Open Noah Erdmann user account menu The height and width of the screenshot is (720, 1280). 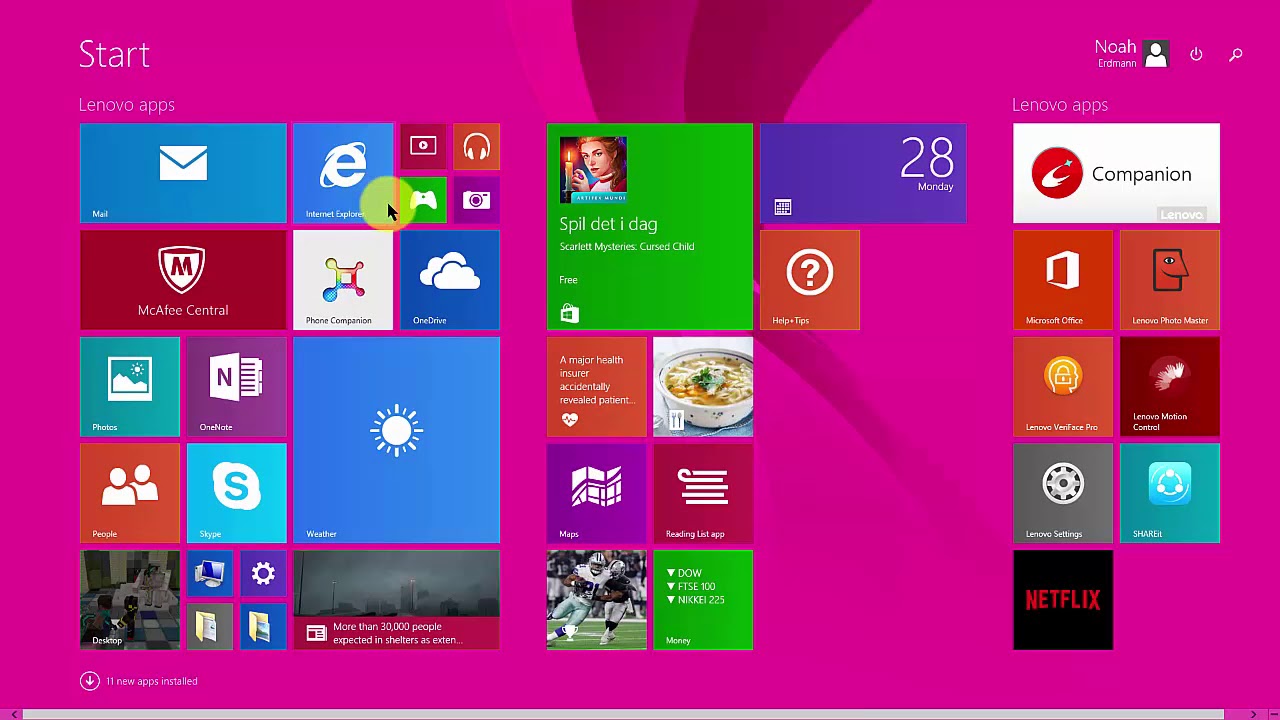pyautogui.click(x=1131, y=54)
